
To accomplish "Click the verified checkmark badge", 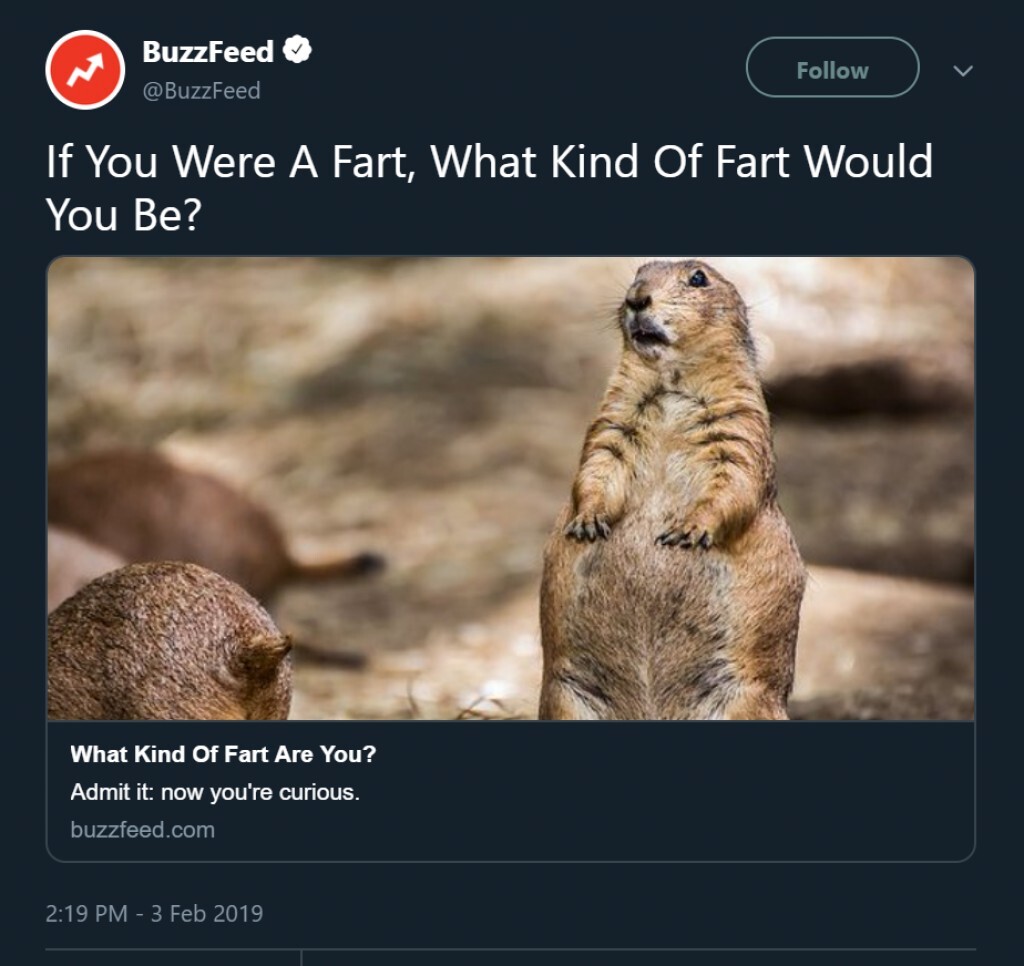I will click(x=297, y=50).
